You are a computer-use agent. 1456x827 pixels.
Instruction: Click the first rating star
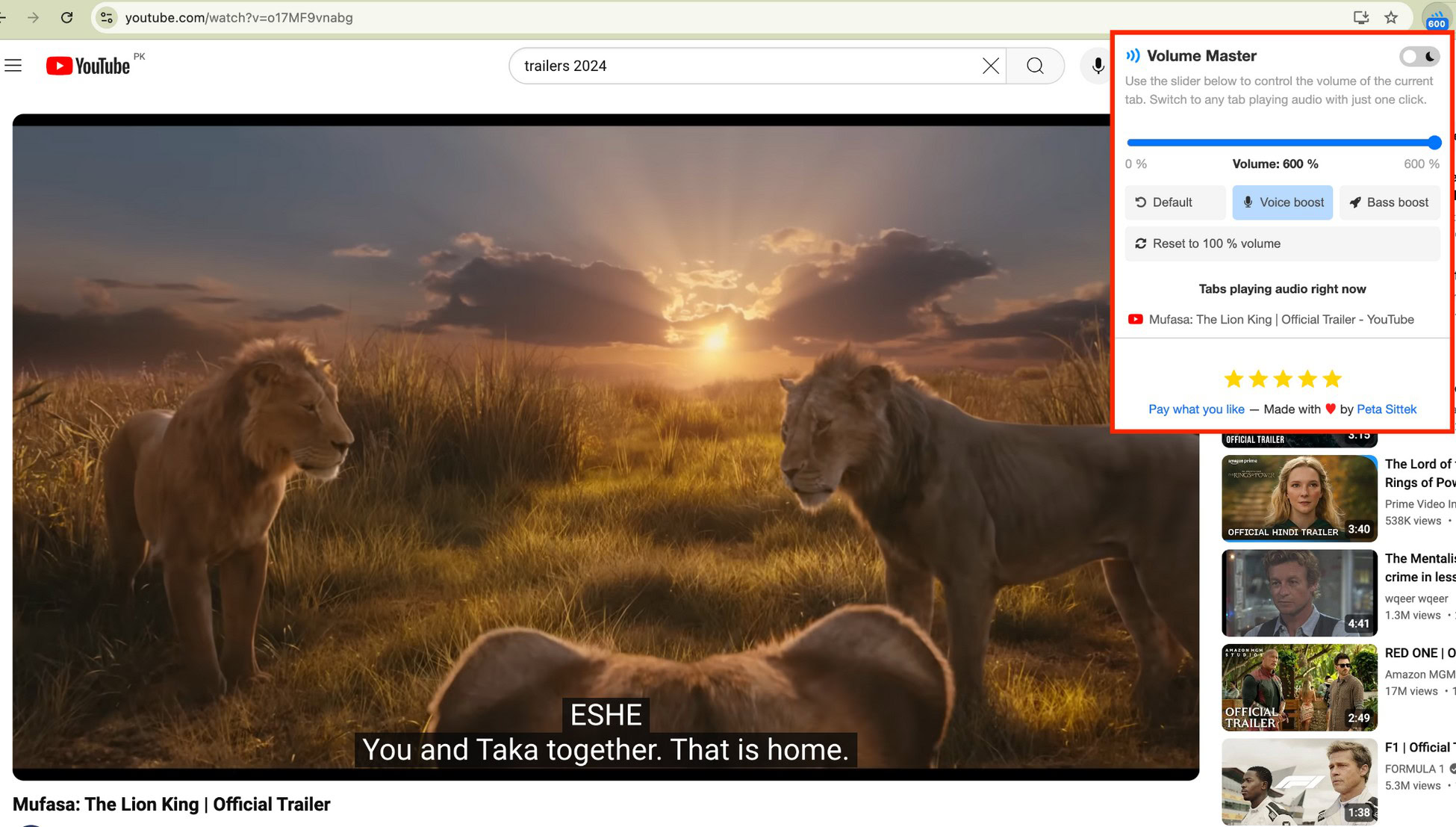click(x=1233, y=379)
